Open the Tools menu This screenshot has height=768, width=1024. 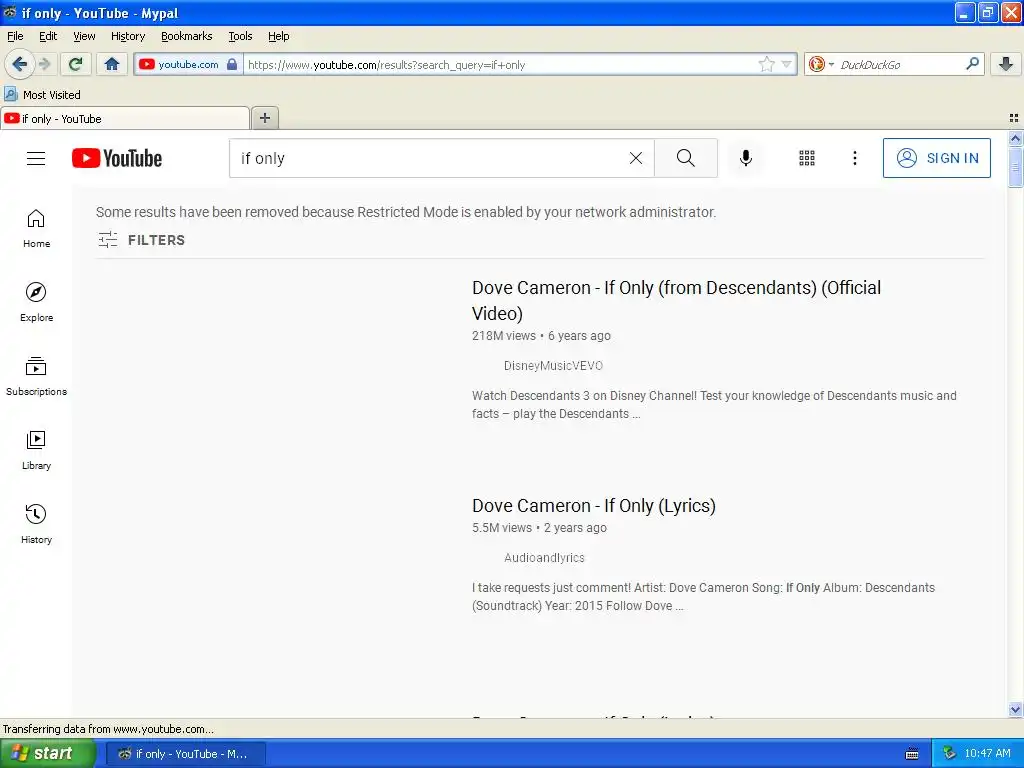click(240, 36)
